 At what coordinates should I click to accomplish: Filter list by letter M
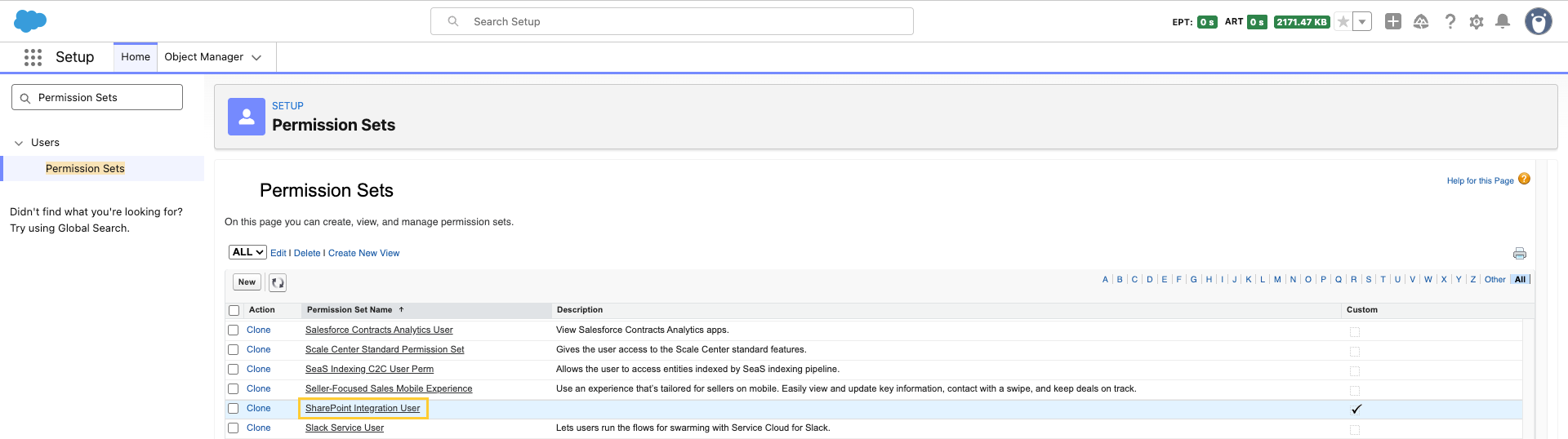tap(1277, 279)
